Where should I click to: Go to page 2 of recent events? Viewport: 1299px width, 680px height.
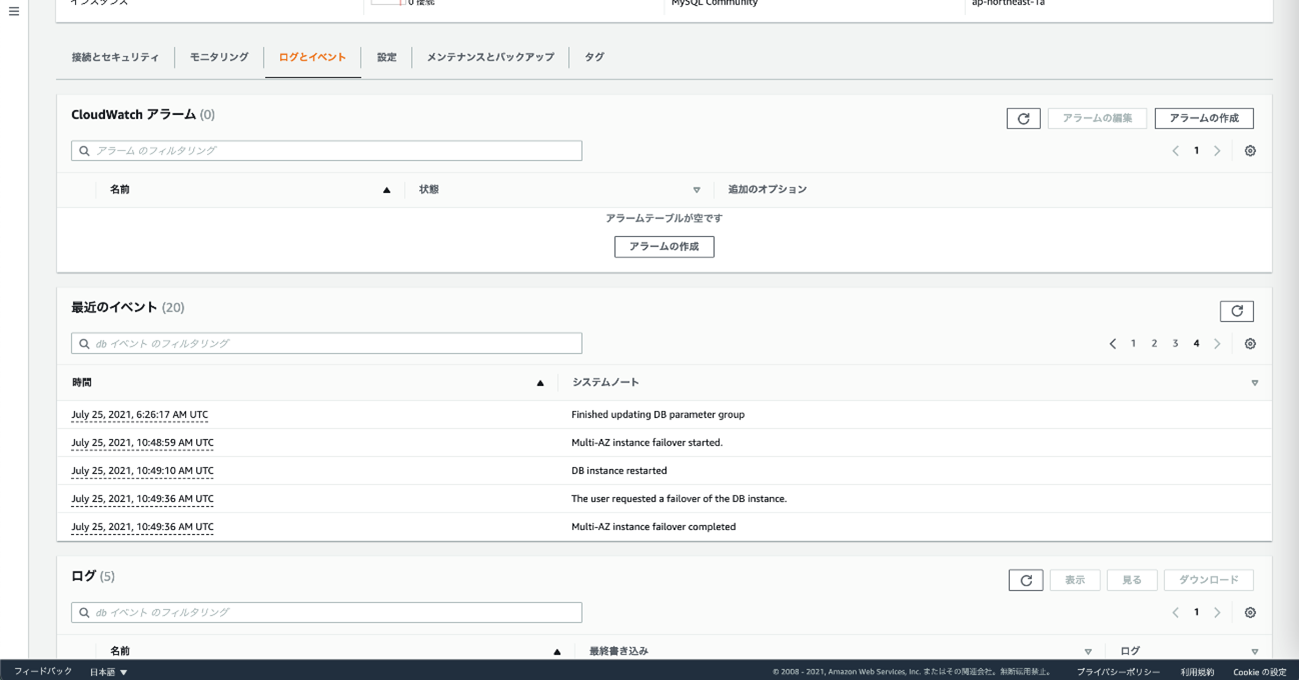[1154, 344]
